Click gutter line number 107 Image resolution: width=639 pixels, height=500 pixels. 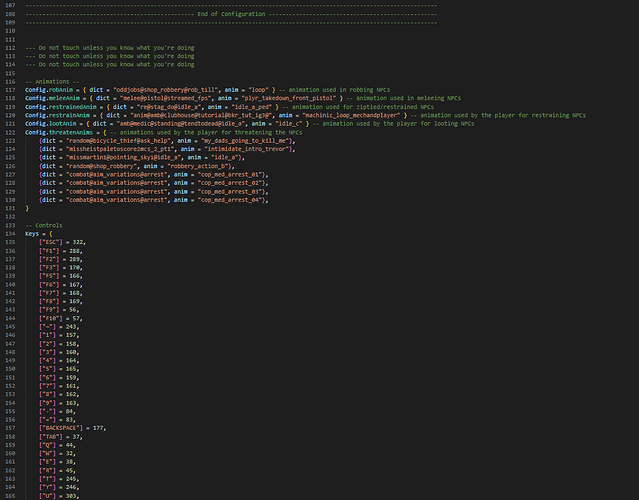[x=10, y=5]
